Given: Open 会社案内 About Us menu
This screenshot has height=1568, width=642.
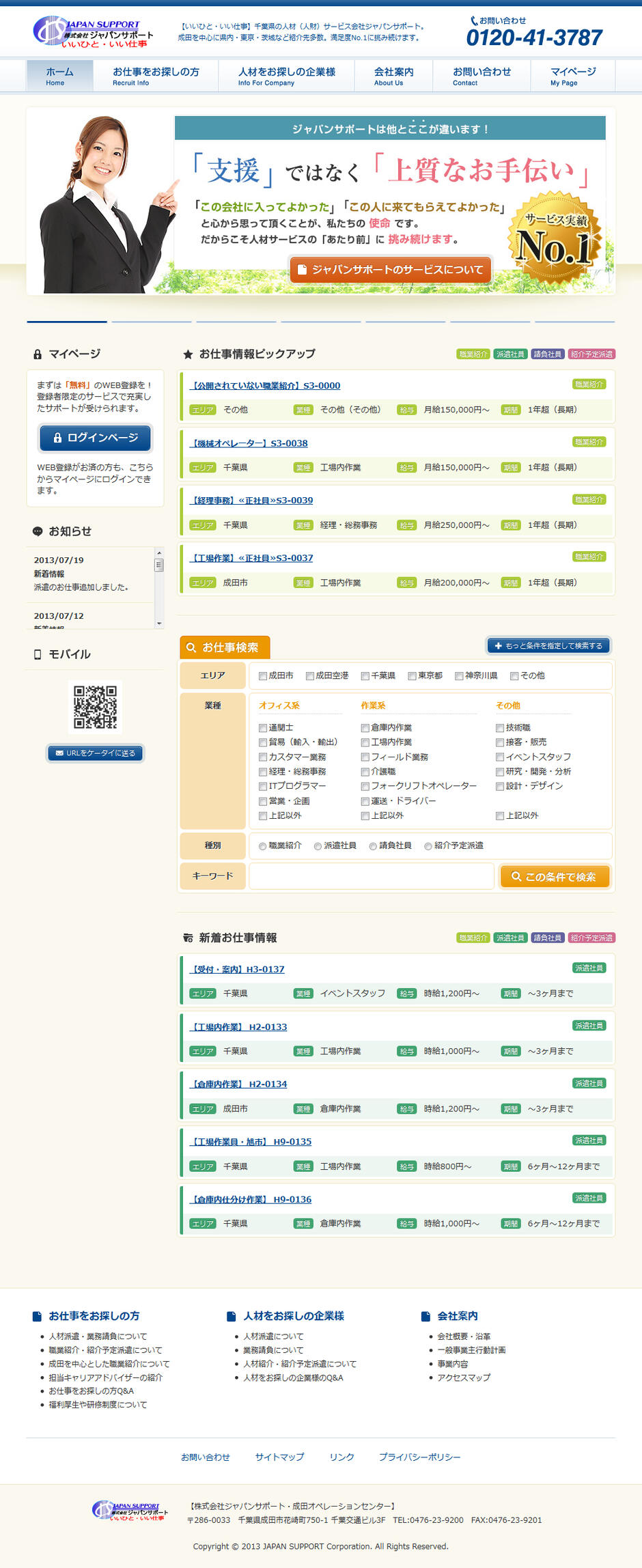Looking at the screenshot, I should [393, 76].
